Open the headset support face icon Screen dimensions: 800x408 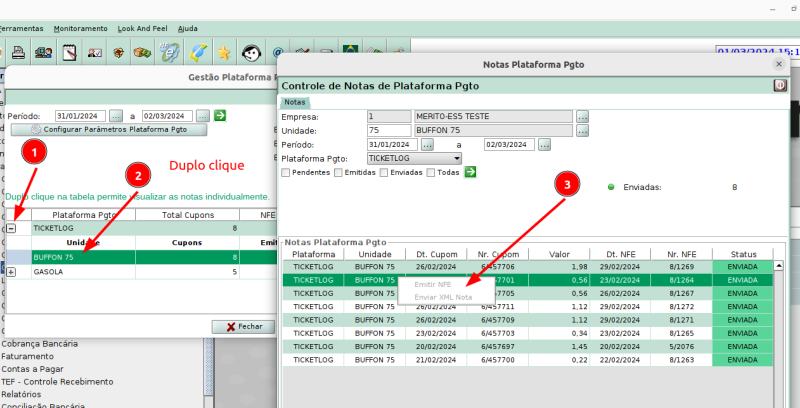(252, 51)
